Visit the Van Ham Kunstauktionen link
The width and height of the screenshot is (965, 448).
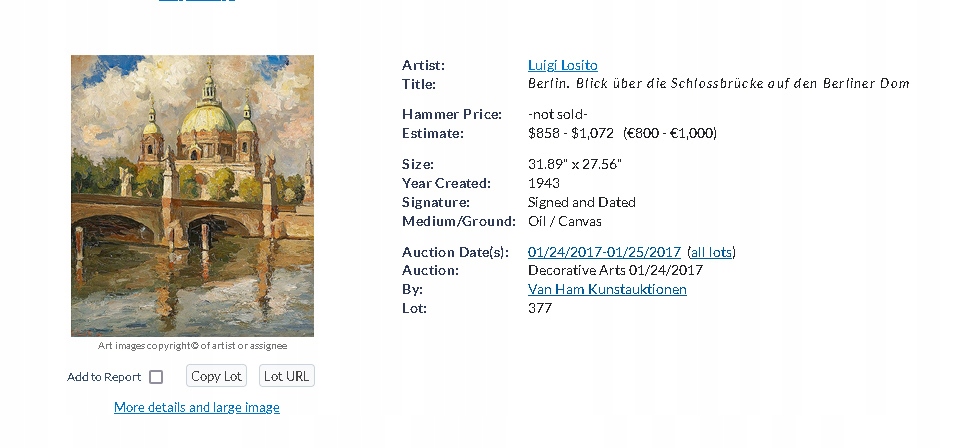(607, 289)
